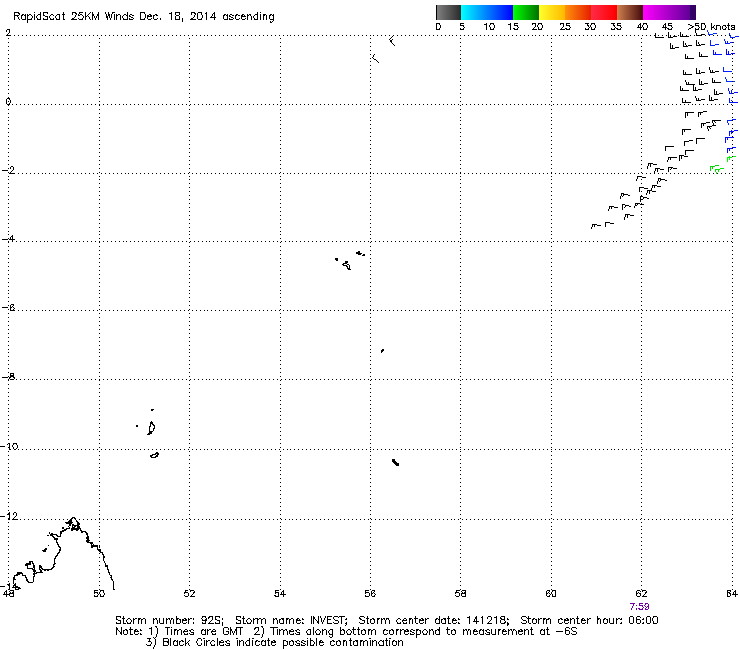Click the island outline near 10.4S 56.6E

point(395,462)
